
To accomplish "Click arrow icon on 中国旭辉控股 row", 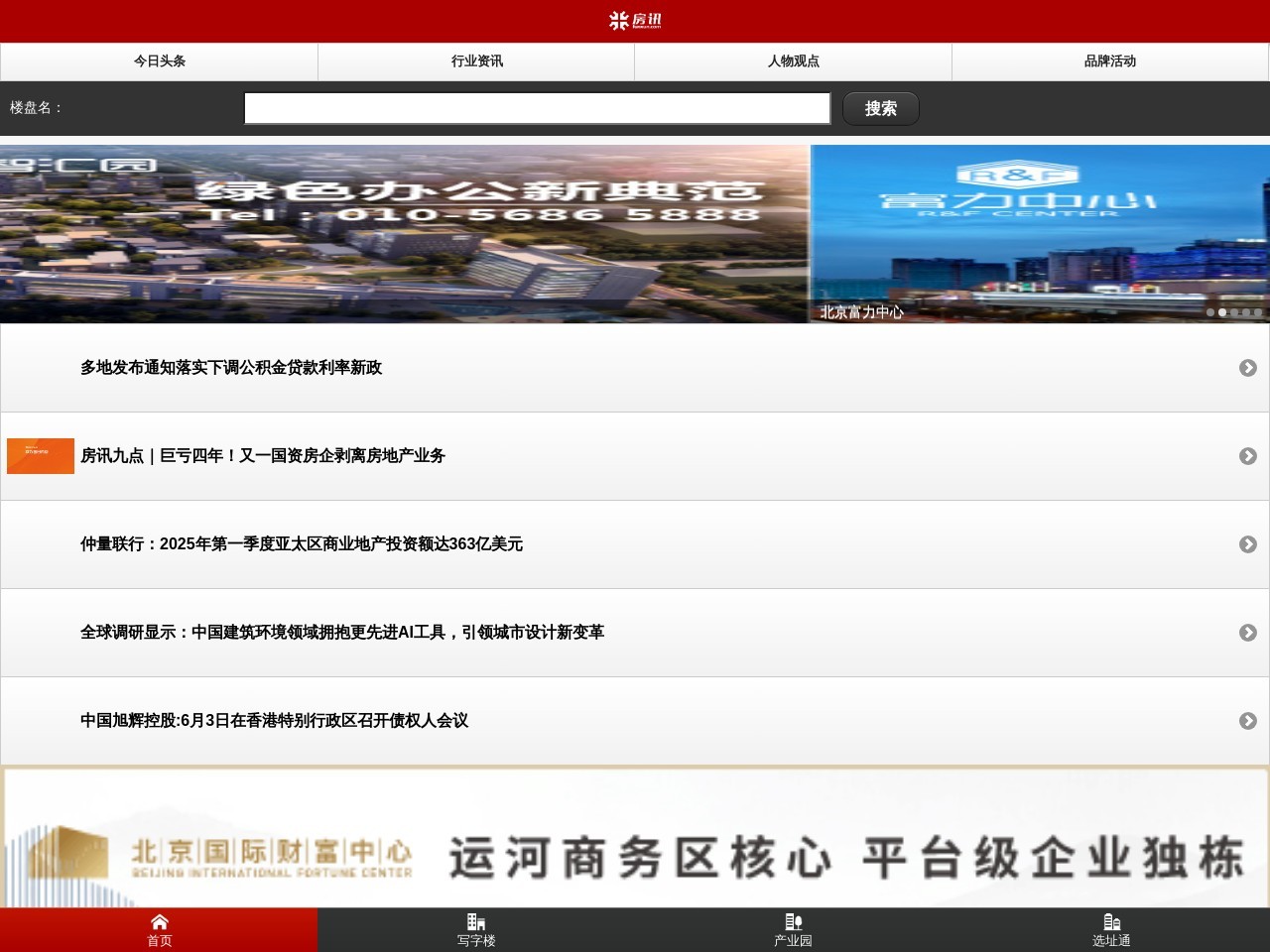I will tap(1248, 721).
